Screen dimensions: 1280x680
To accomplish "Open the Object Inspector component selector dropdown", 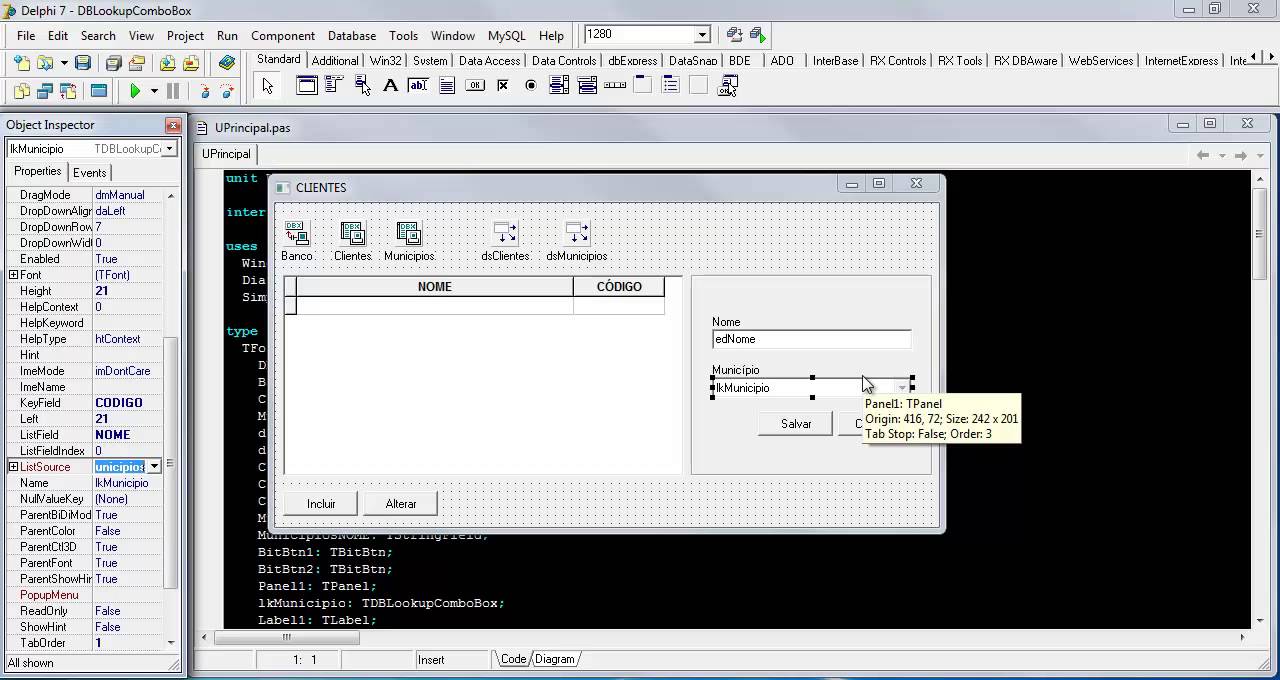I will coord(169,149).
